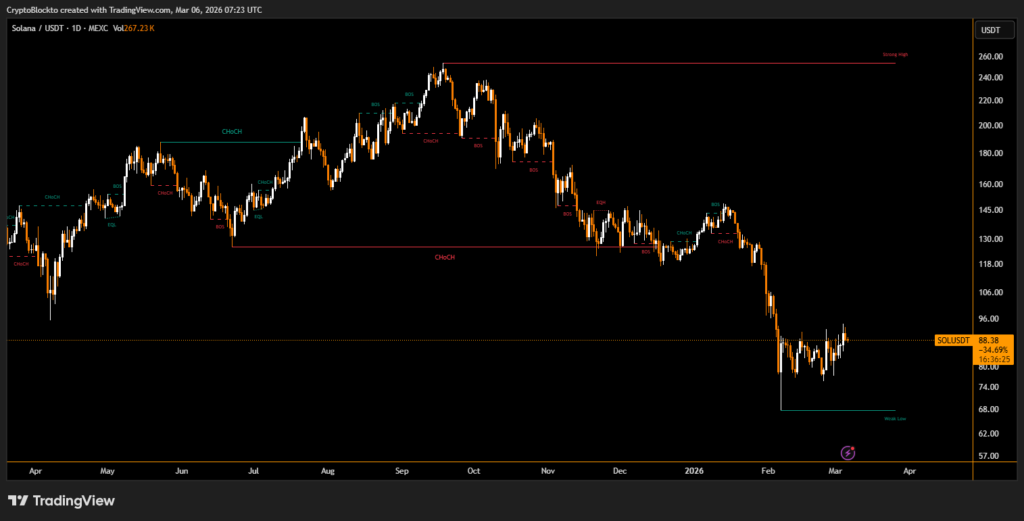
Task: Click the 260.00 price axis label
Action: pos(991,56)
